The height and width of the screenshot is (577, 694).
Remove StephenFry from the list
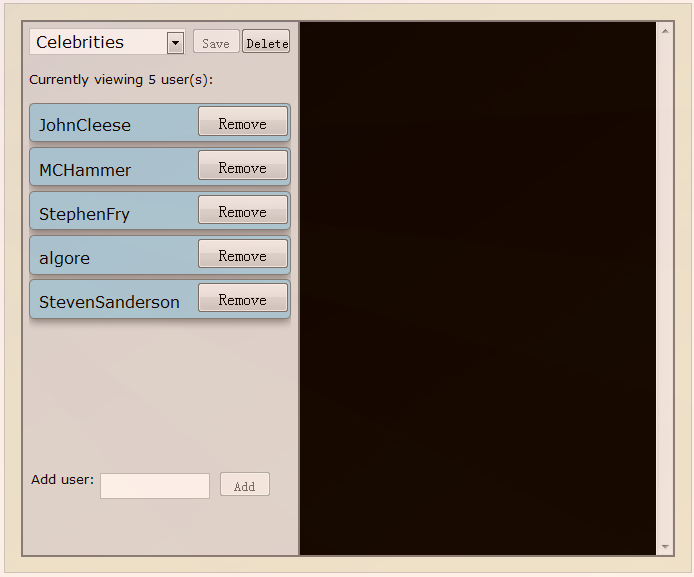243,210
